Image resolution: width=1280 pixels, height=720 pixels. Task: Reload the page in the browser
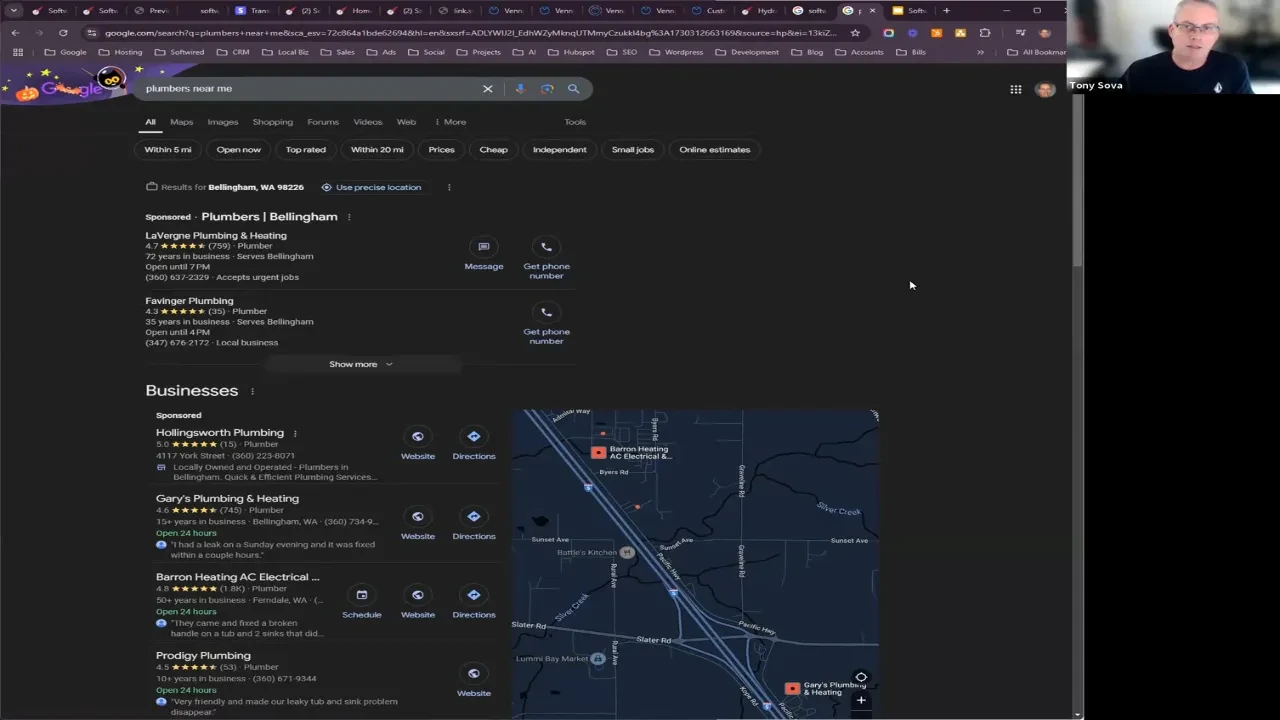(x=63, y=32)
